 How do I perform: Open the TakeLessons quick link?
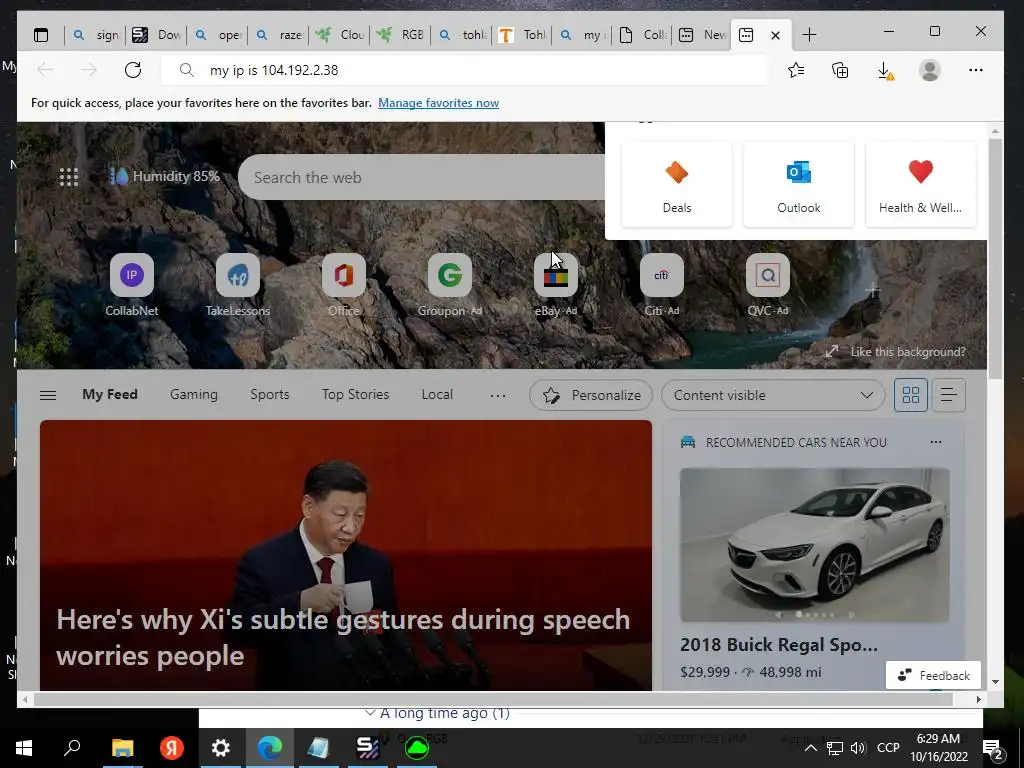pos(238,285)
